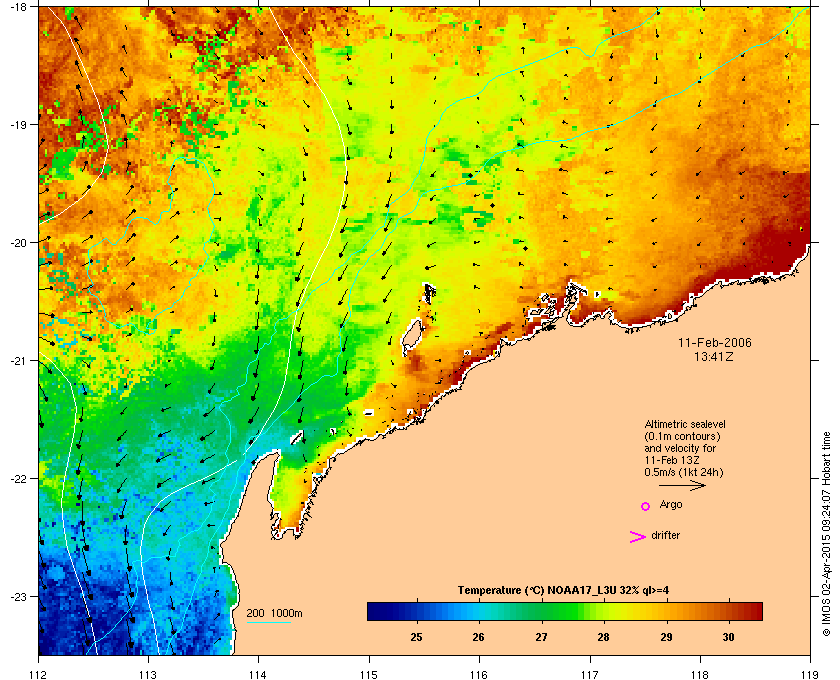Click the 'Argo' legend label

671,505
